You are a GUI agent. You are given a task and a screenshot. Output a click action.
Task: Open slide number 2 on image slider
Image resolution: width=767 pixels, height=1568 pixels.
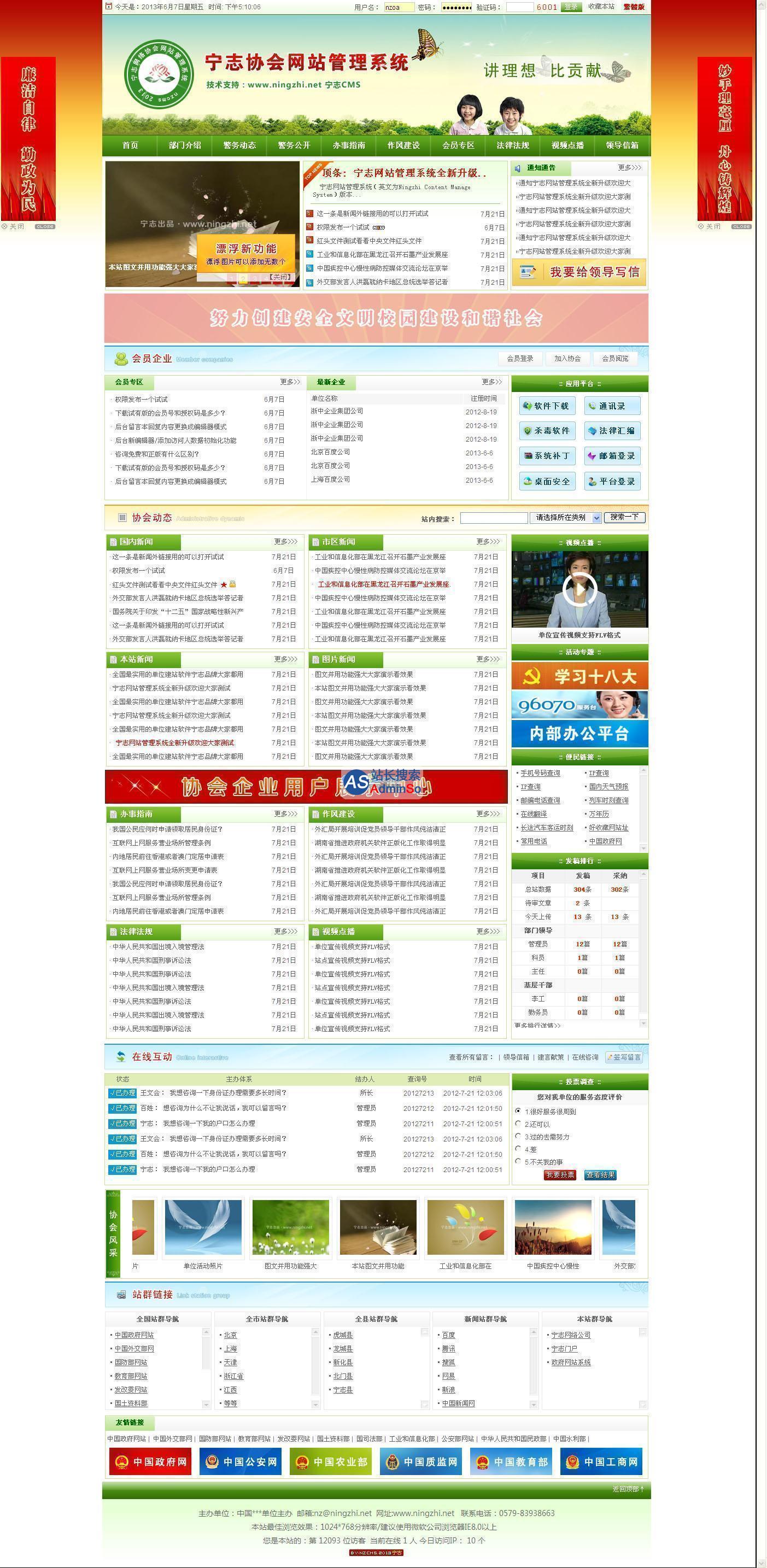[243, 279]
